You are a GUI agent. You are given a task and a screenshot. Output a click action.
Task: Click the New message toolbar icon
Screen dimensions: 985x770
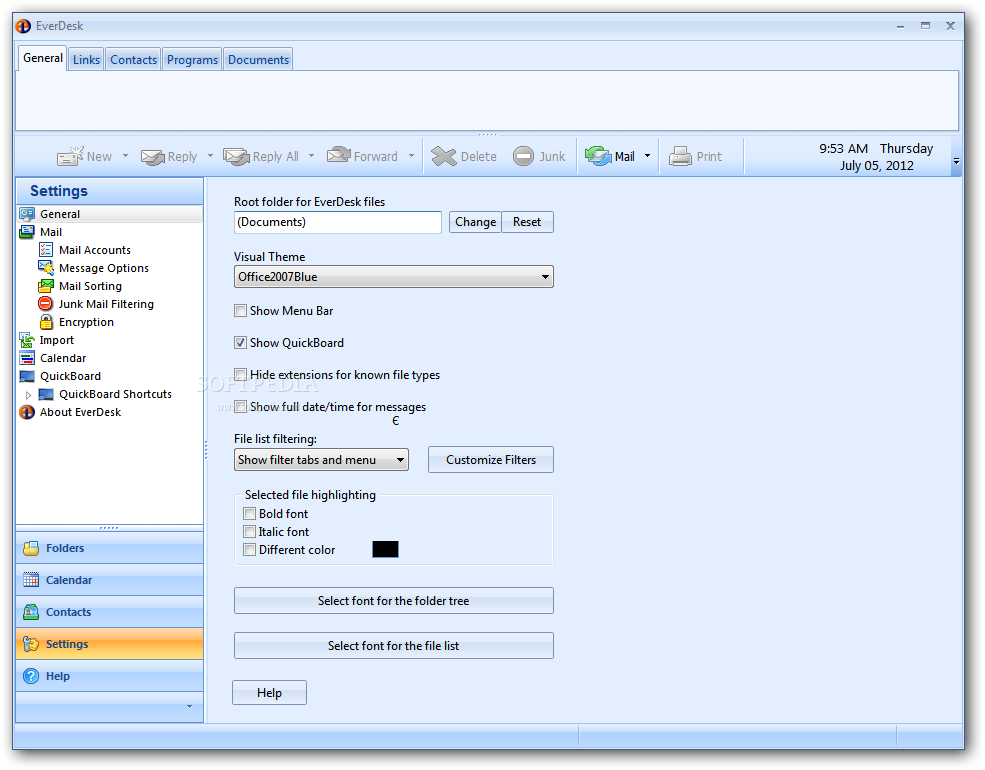click(x=70, y=156)
